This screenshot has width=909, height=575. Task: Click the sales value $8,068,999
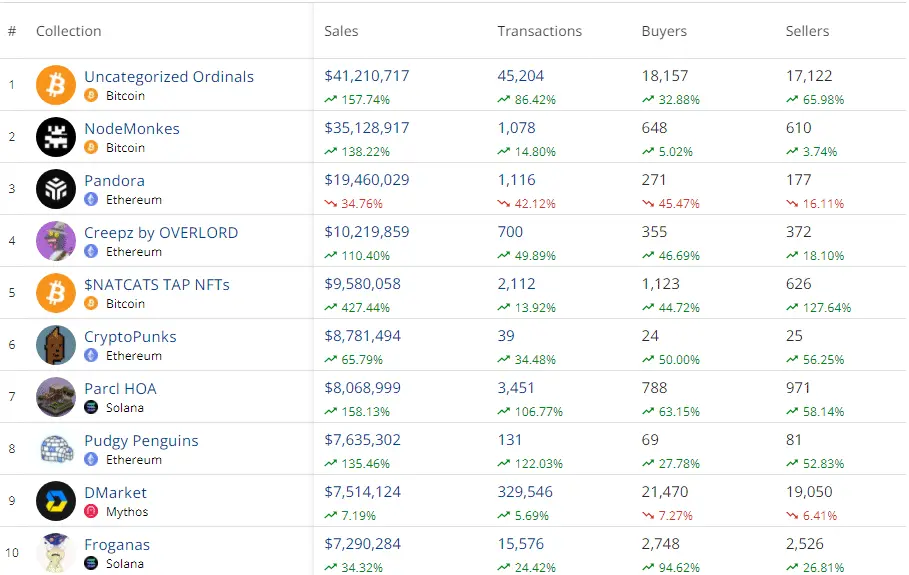(362, 388)
